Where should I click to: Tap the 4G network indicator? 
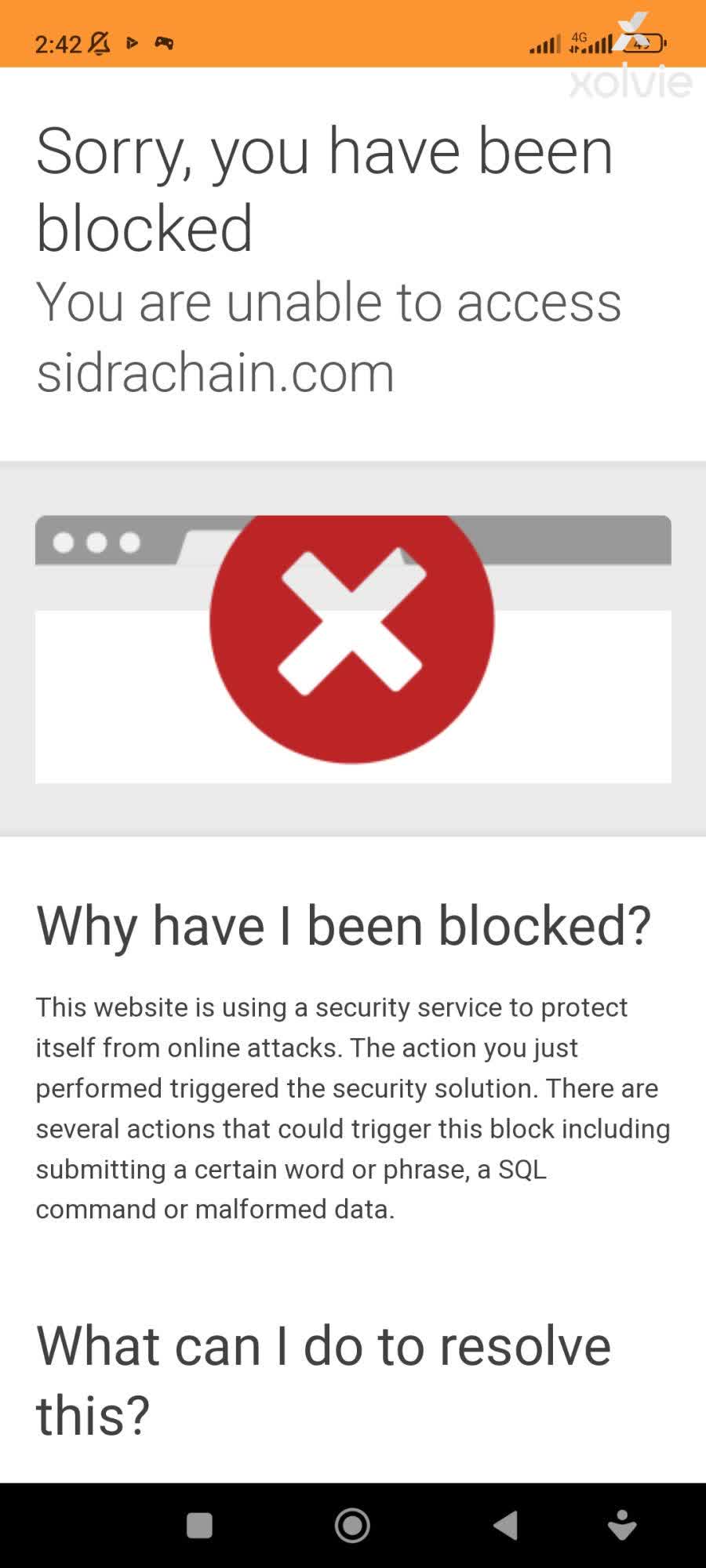click(580, 38)
